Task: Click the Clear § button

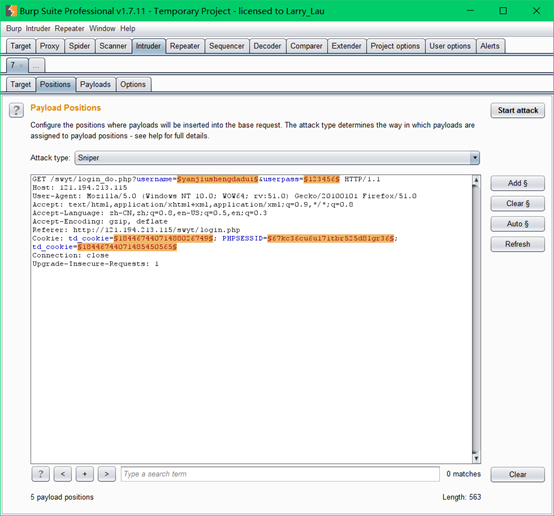Action: [518, 204]
